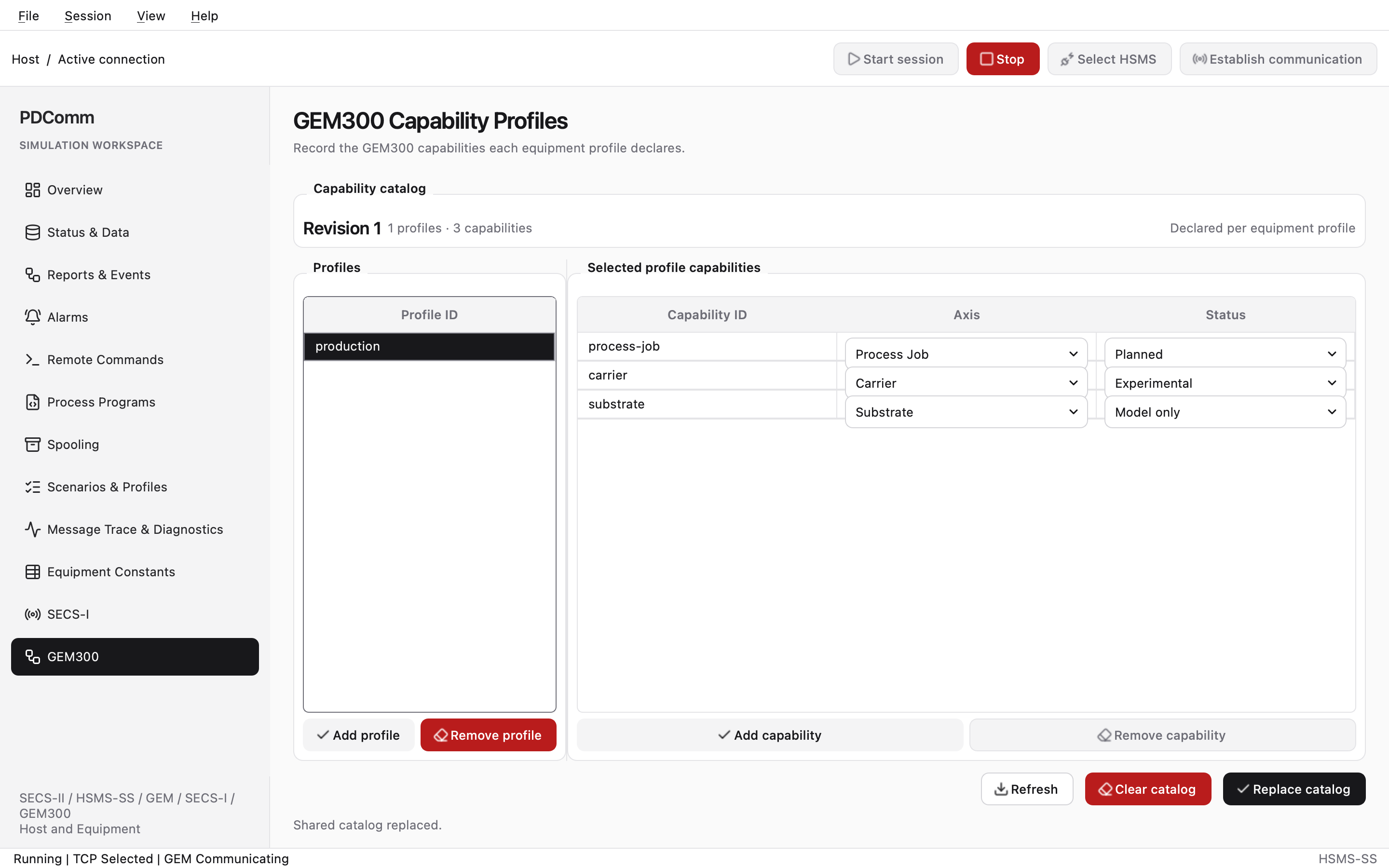The width and height of the screenshot is (1389, 868).
Task: Click the eraser icon on Clear catalog
Action: tap(1105, 789)
